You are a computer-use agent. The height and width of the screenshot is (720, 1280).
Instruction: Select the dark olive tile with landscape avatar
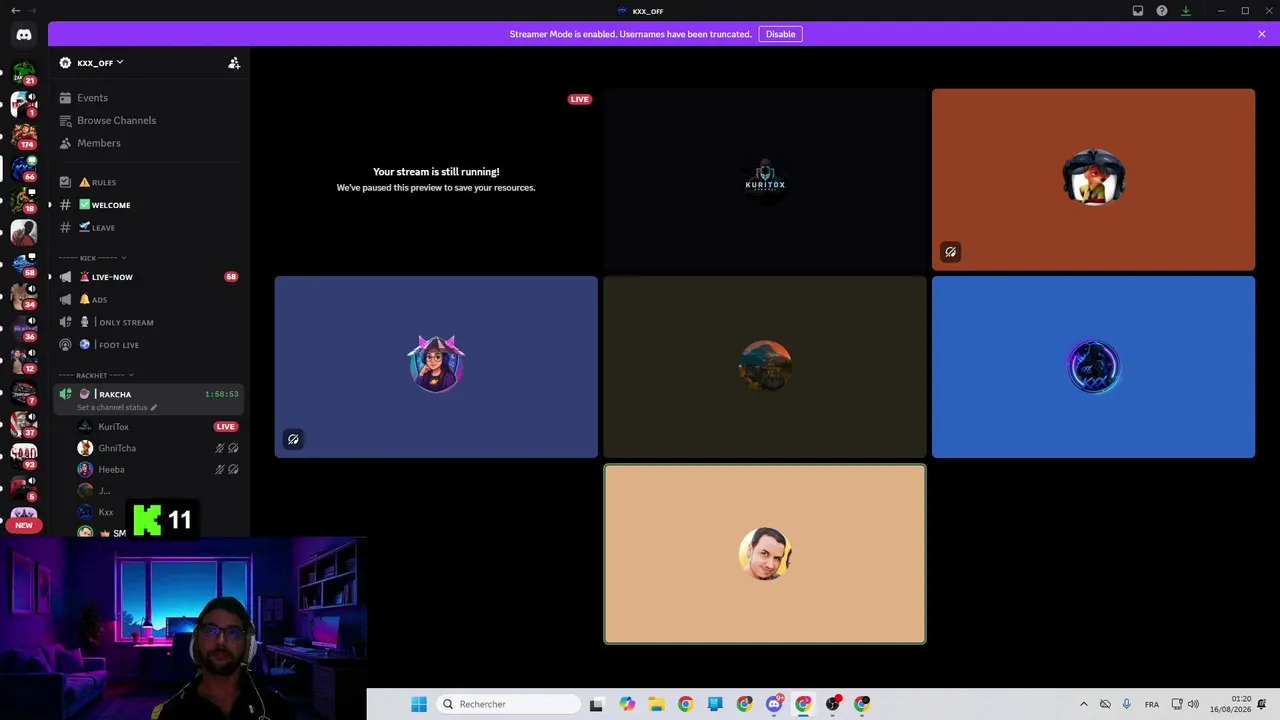tap(765, 367)
